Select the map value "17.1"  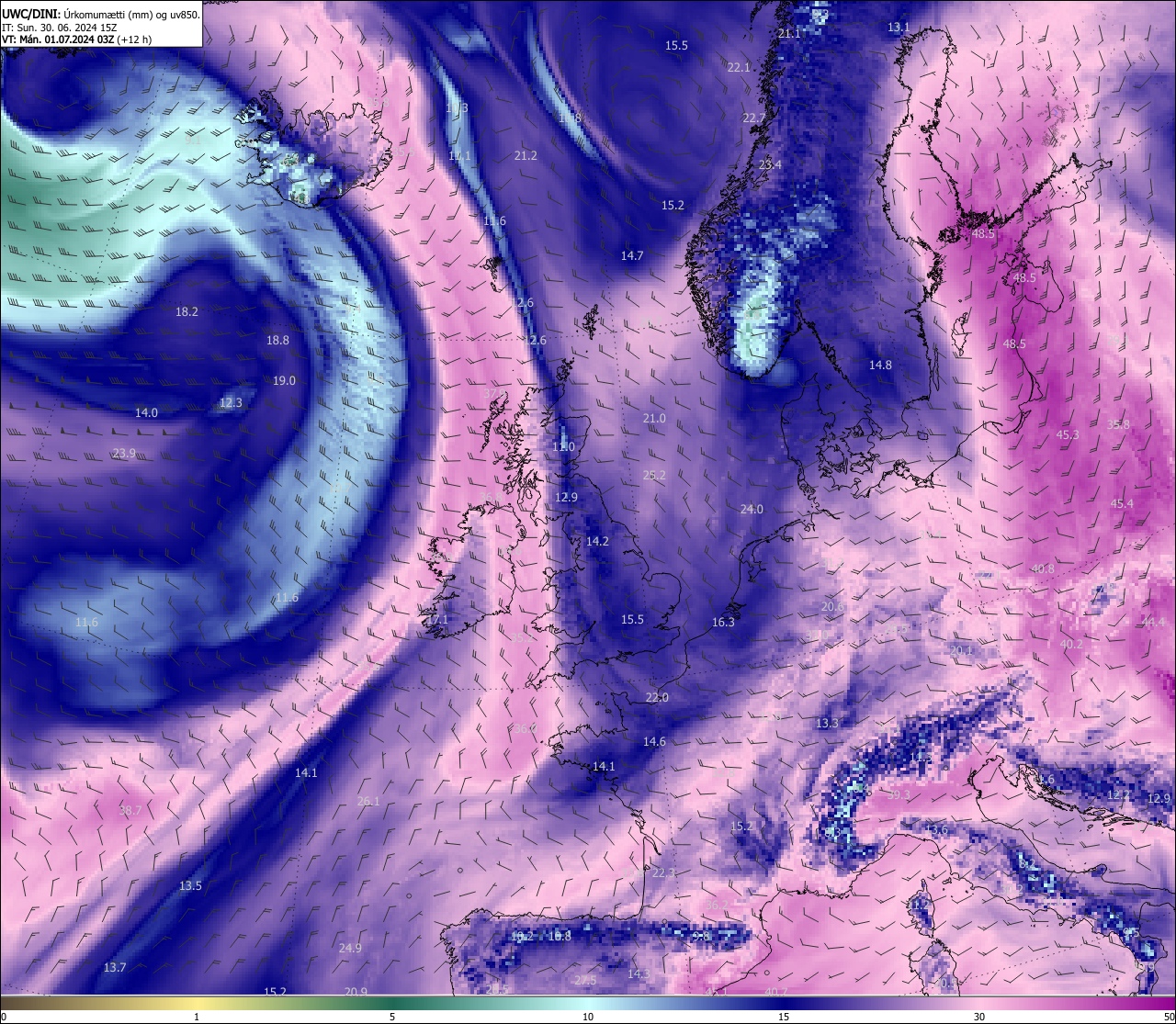pos(437,621)
